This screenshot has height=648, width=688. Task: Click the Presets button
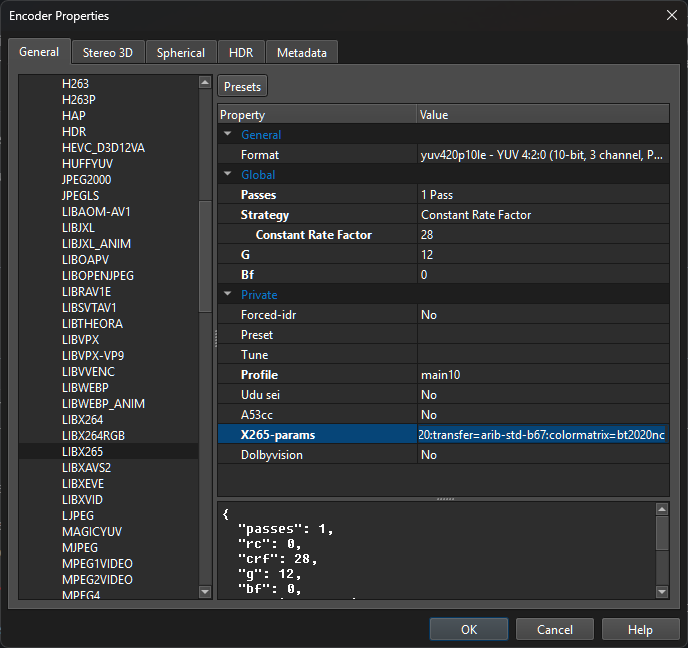point(242,87)
